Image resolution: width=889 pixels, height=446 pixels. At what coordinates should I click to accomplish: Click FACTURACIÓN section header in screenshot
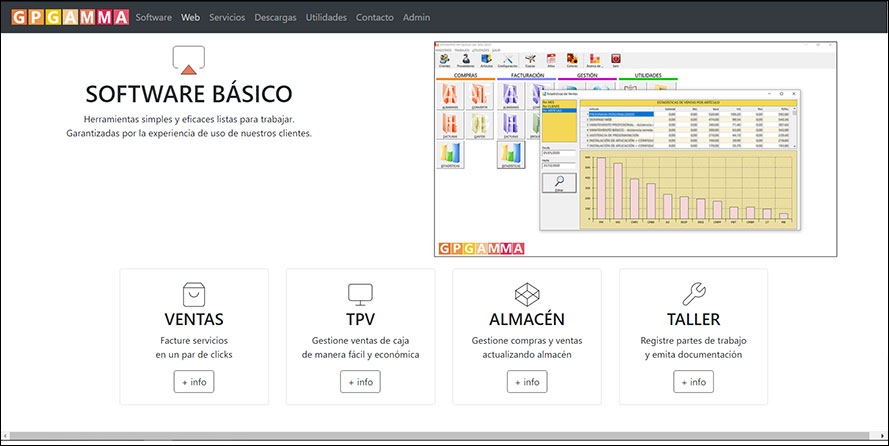pos(527,75)
